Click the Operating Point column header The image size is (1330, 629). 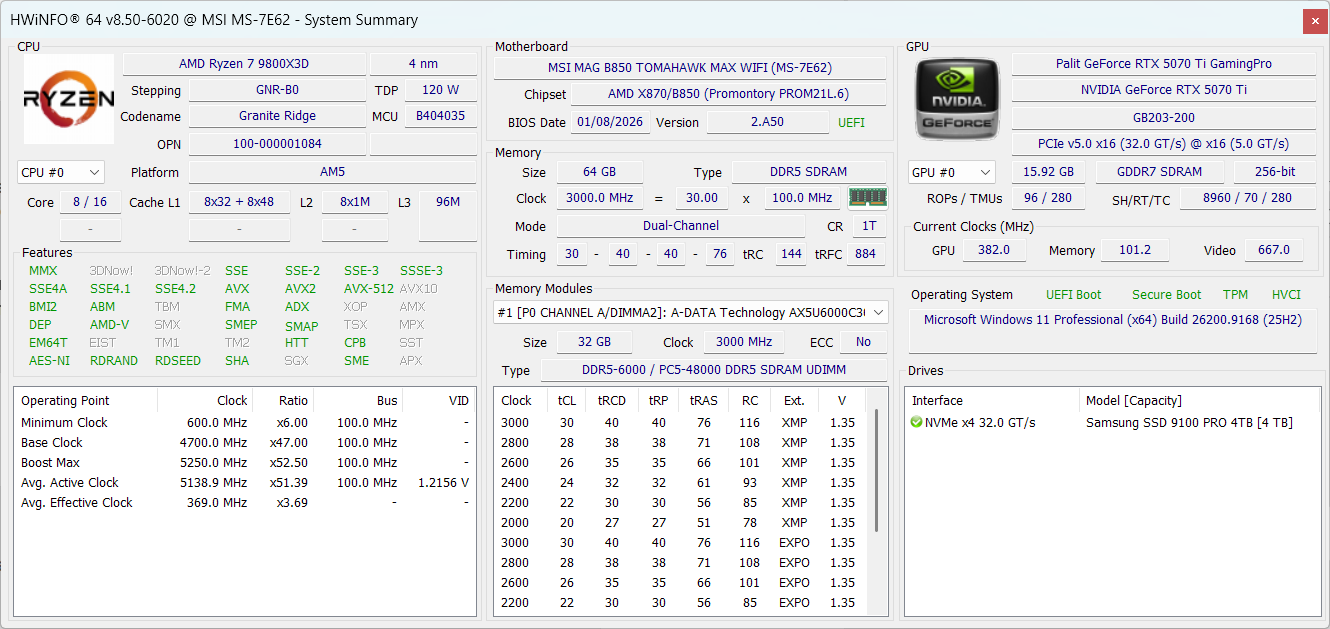(x=85, y=400)
